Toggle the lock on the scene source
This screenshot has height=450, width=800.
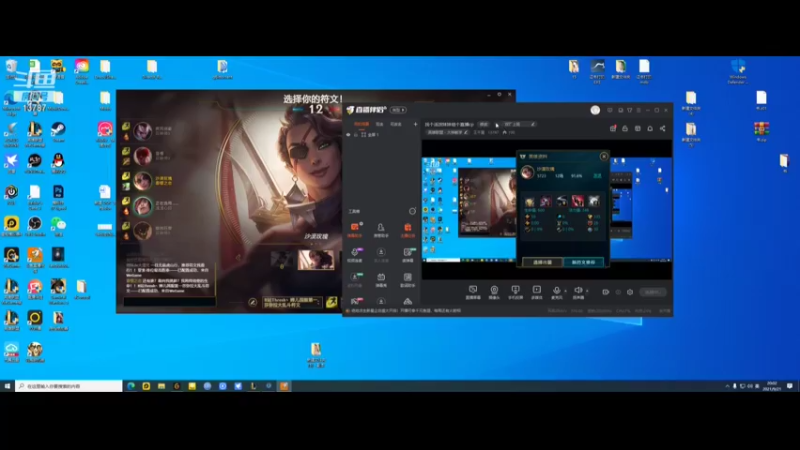click(356, 135)
